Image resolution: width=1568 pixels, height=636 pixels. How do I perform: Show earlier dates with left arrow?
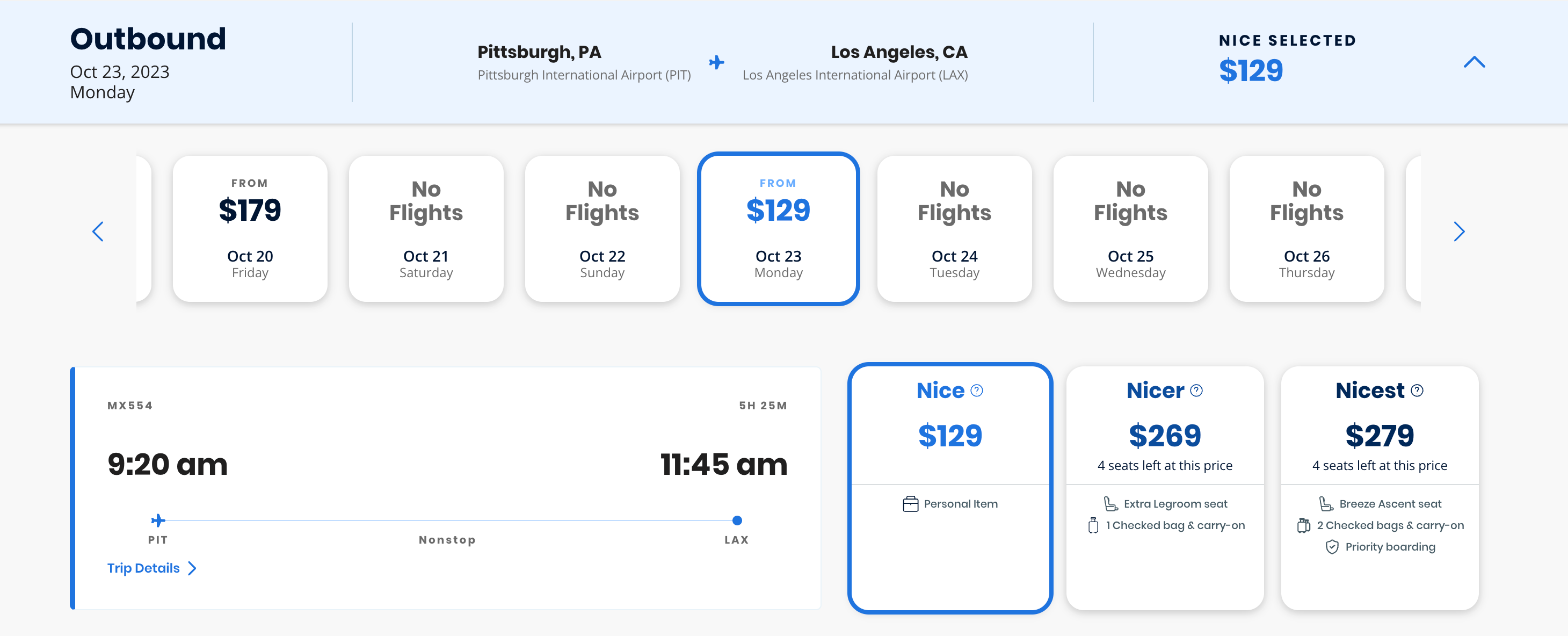click(98, 232)
